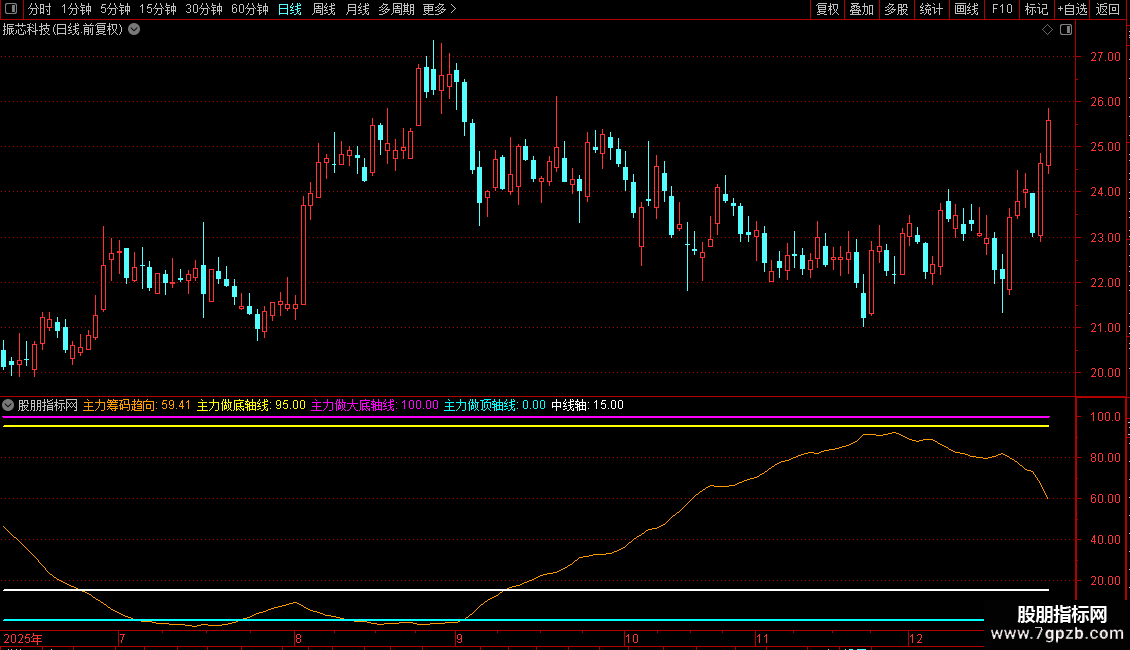Open the 复权 adjustment menu

(x=827, y=9)
